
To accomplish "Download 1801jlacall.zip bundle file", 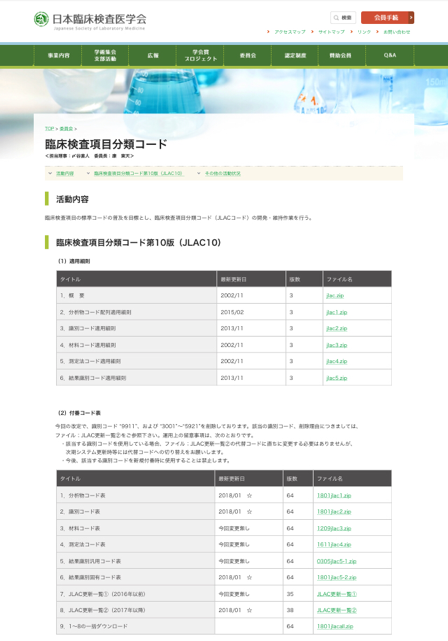I will pyautogui.click(x=335, y=626).
